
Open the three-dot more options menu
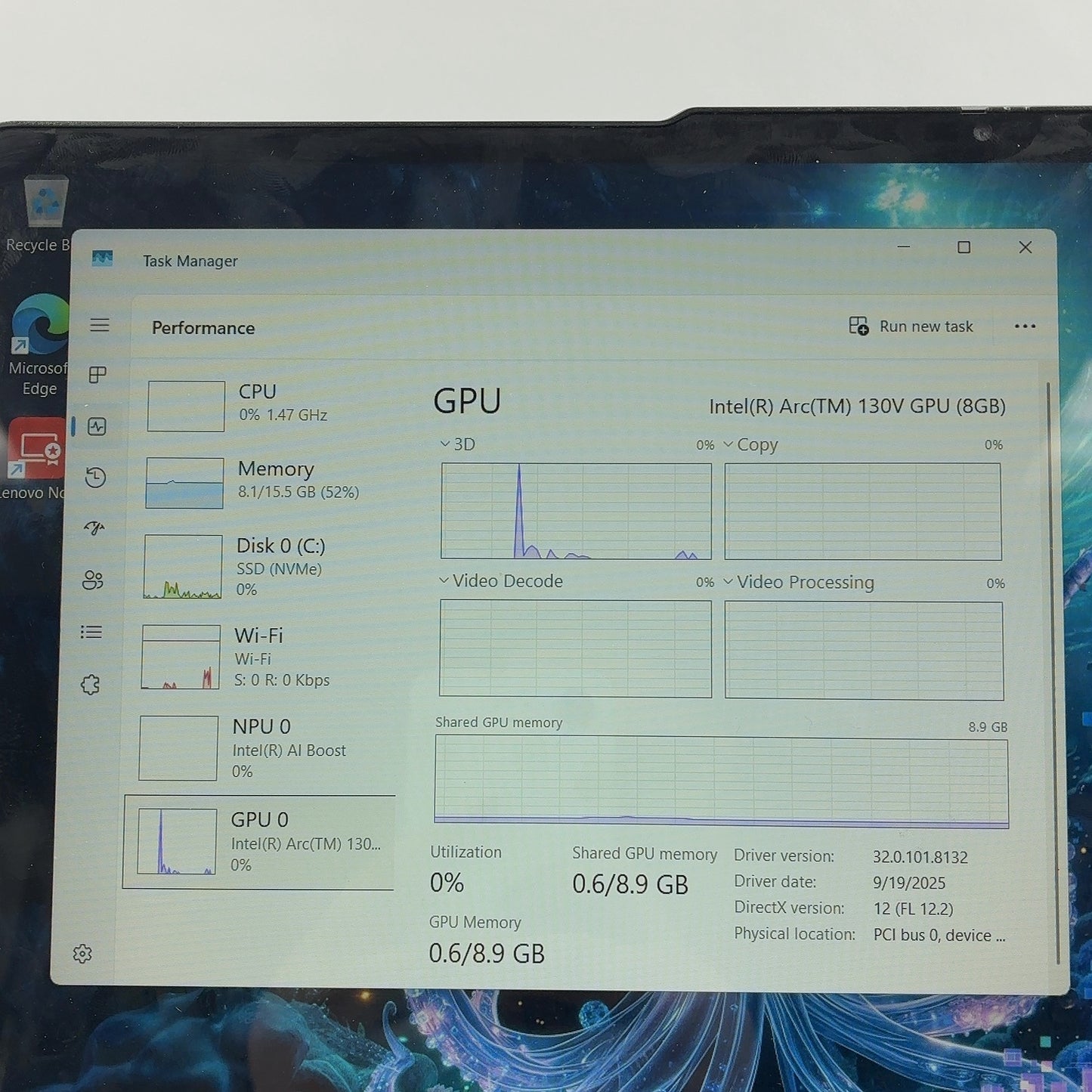(x=1025, y=326)
